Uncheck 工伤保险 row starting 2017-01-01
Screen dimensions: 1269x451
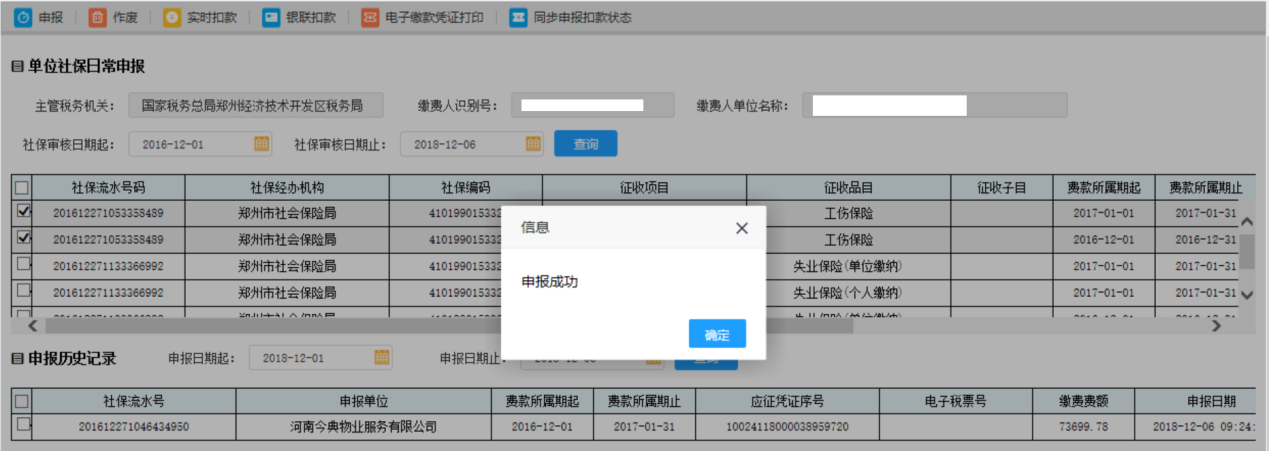[x=22, y=212]
